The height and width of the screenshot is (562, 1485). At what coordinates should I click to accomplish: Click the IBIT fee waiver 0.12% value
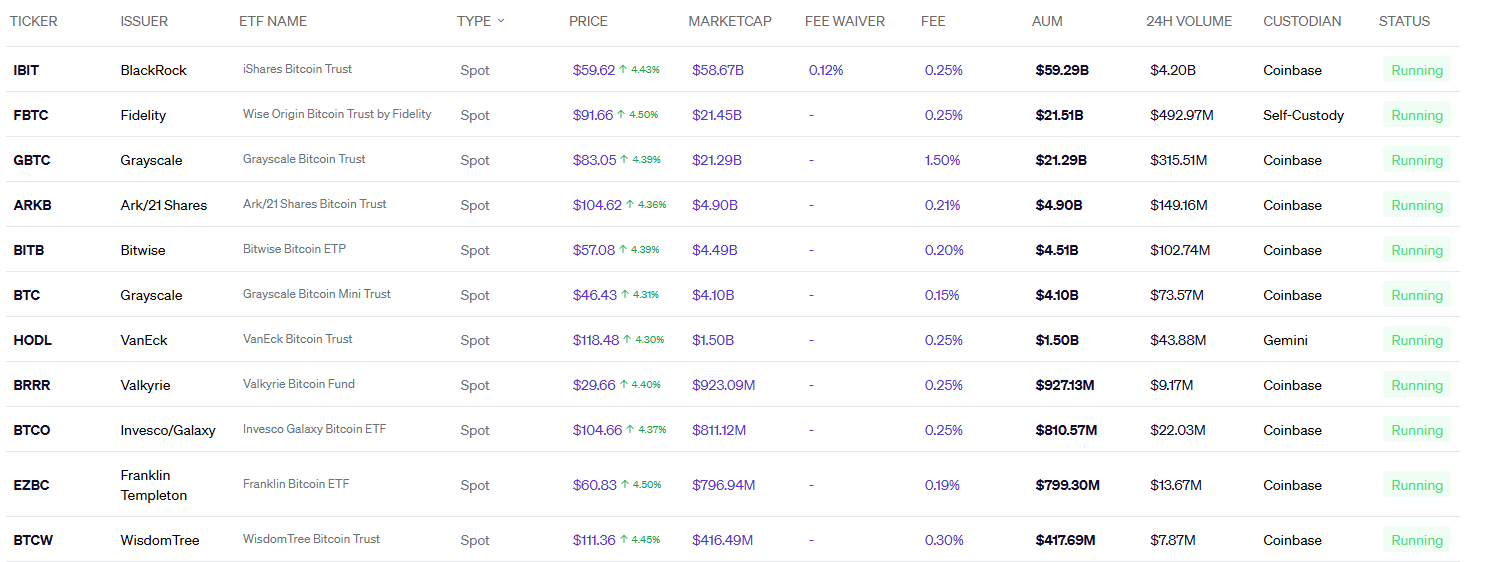tap(826, 70)
